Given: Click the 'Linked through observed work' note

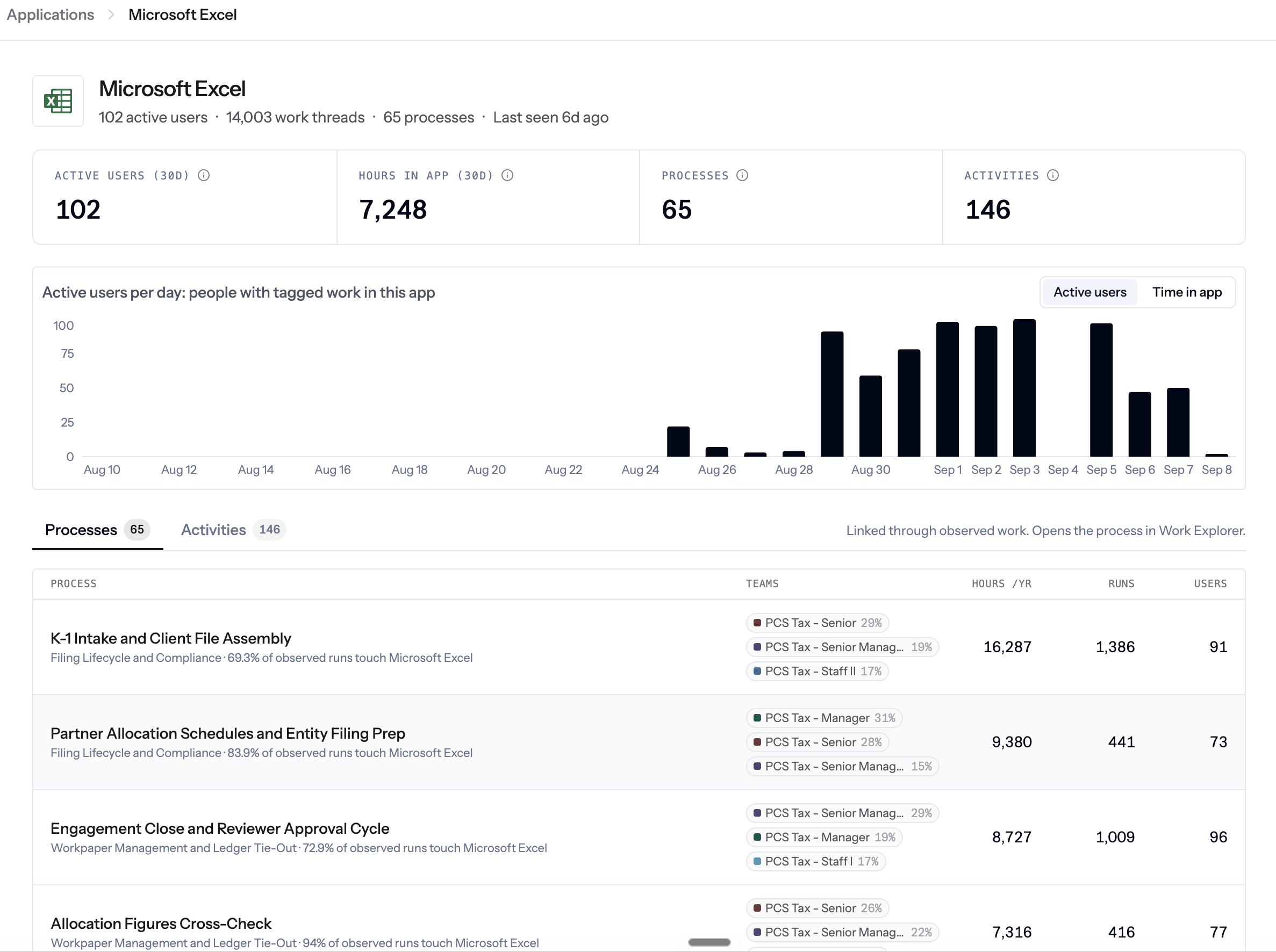Looking at the screenshot, I should [x=1045, y=531].
